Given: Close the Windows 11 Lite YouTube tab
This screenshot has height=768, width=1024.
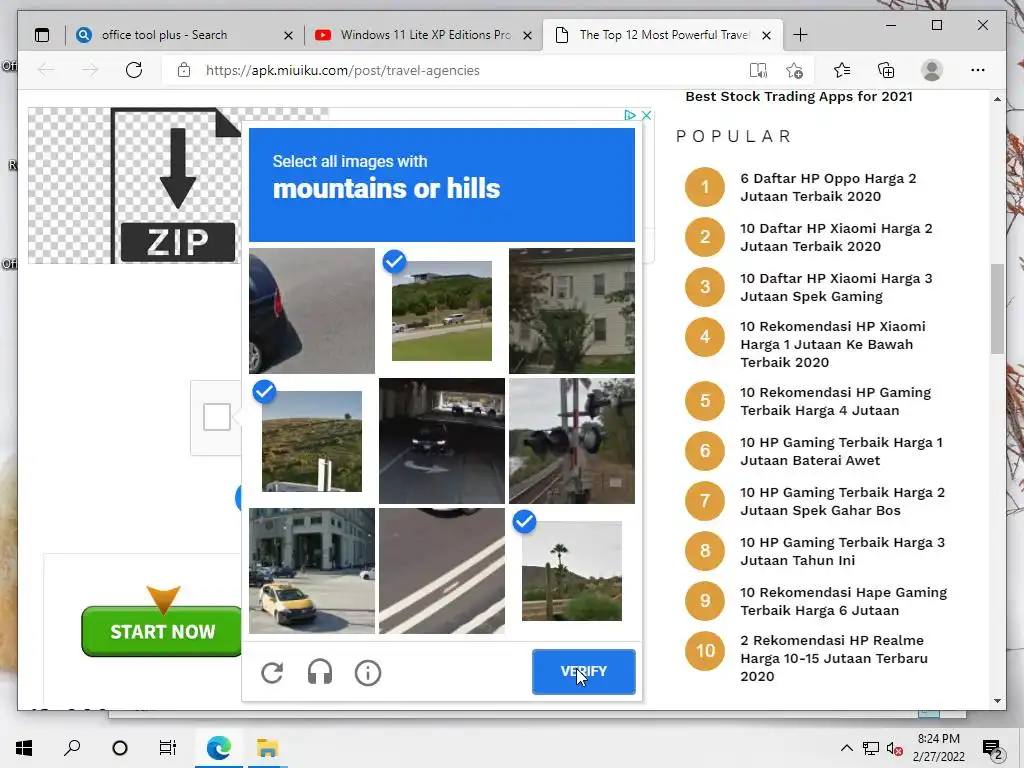Looking at the screenshot, I should tap(528, 35).
